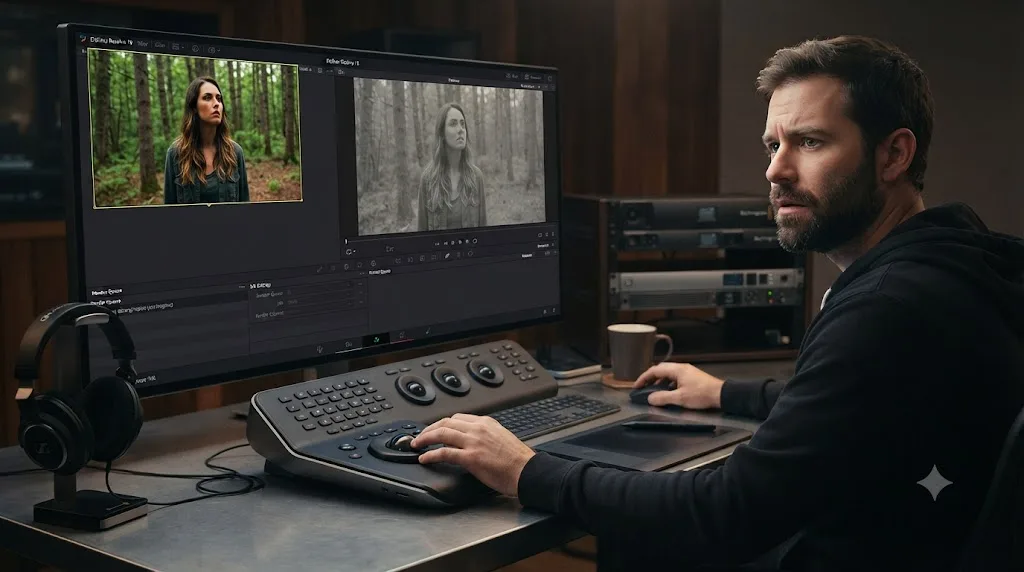Click the plain circle icon in the top menu bar
The height and width of the screenshot is (572, 1024).
point(195,48)
